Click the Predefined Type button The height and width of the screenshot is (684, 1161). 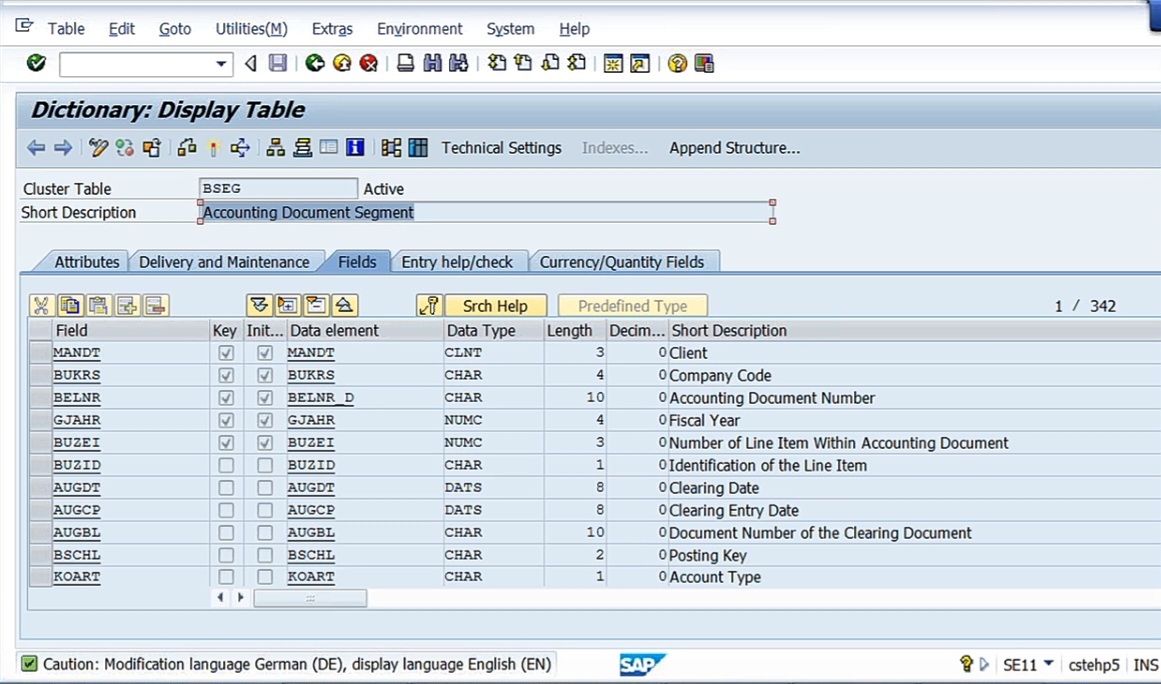click(x=632, y=306)
